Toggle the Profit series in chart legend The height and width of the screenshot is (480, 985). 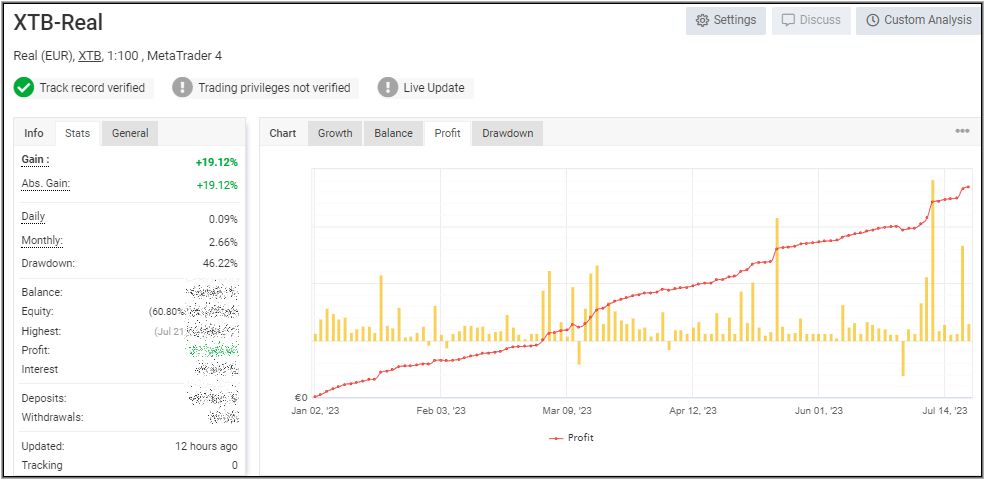click(x=572, y=438)
